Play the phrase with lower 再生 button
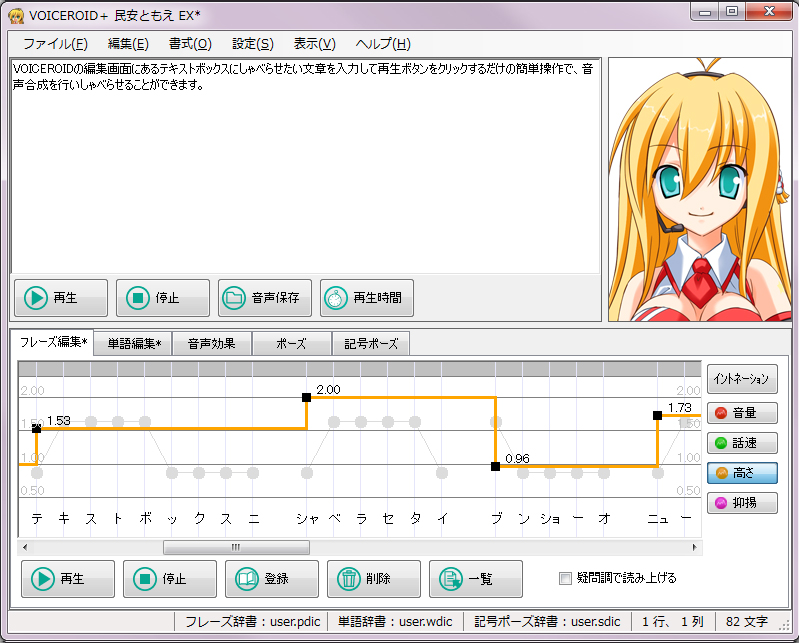The width and height of the screenshot is (799, 643). (x=68, y=579)
